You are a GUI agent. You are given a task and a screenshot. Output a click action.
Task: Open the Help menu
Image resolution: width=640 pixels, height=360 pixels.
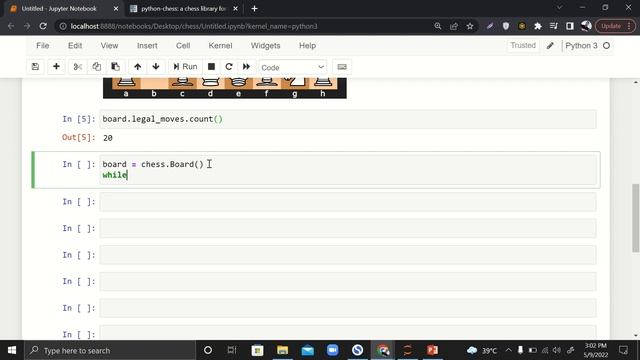307,46
